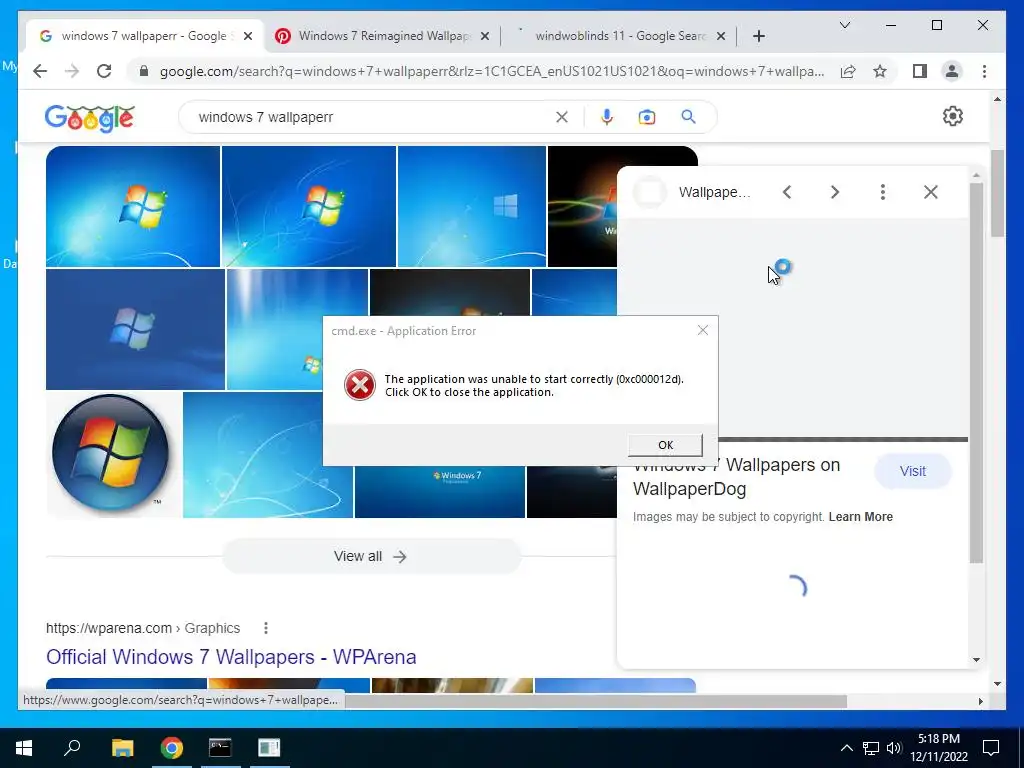Open Official Windows 7 Wallpapers - WPArena link
Screen dimensions: 1024x768
231,657
